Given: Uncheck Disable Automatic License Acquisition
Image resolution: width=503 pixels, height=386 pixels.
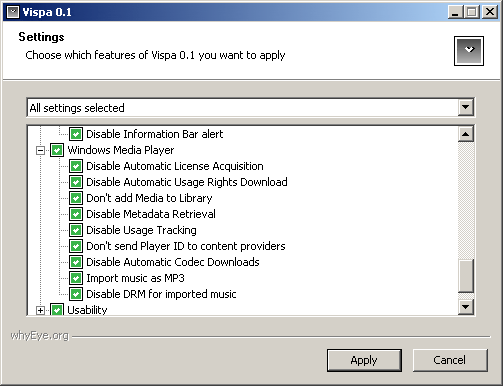Looking at the screenshot, I should click(x=76, y=166).
